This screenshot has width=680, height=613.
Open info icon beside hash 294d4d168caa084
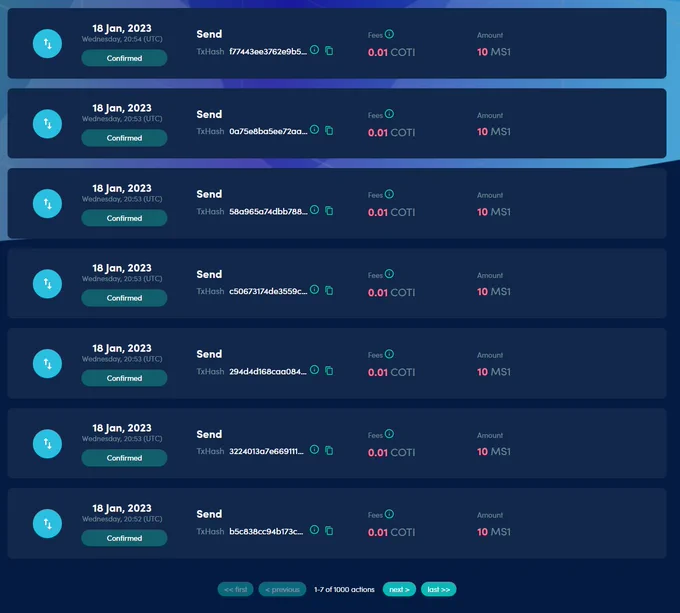click(x=314, y=370)
